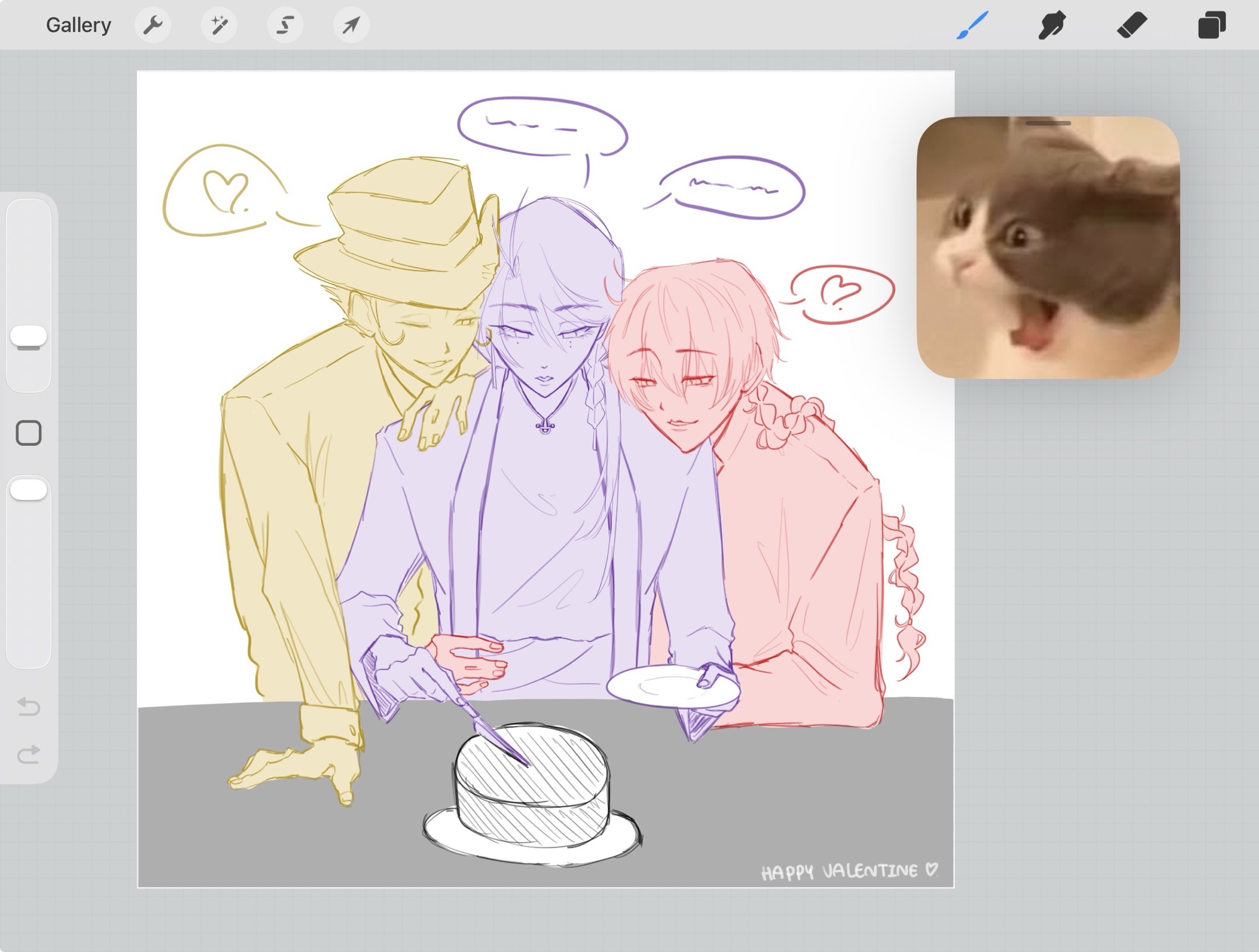Select the Eraser tool
The width and height of the screenshot is (1259, 952).
[x=1132, y=25]
